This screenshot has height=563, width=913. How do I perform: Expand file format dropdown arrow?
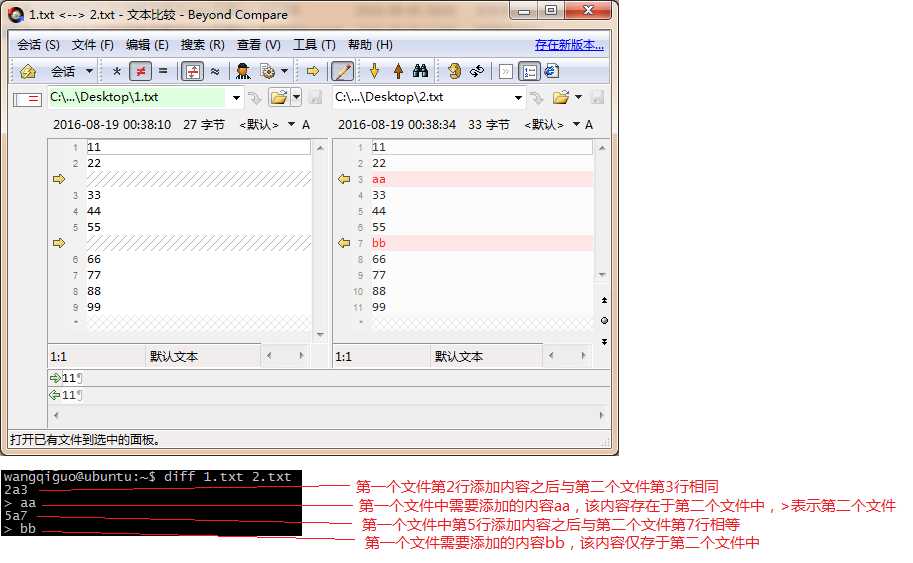pos(284,71)
